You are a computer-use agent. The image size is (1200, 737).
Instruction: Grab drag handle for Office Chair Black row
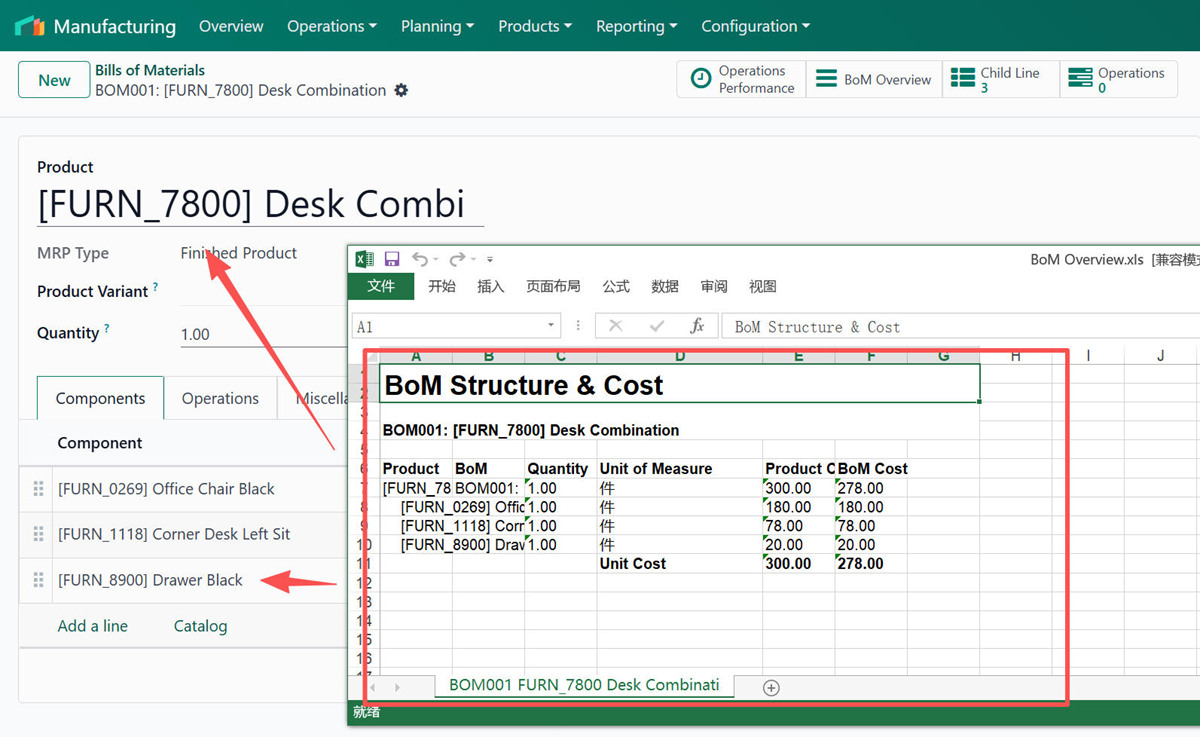[38, 489]
